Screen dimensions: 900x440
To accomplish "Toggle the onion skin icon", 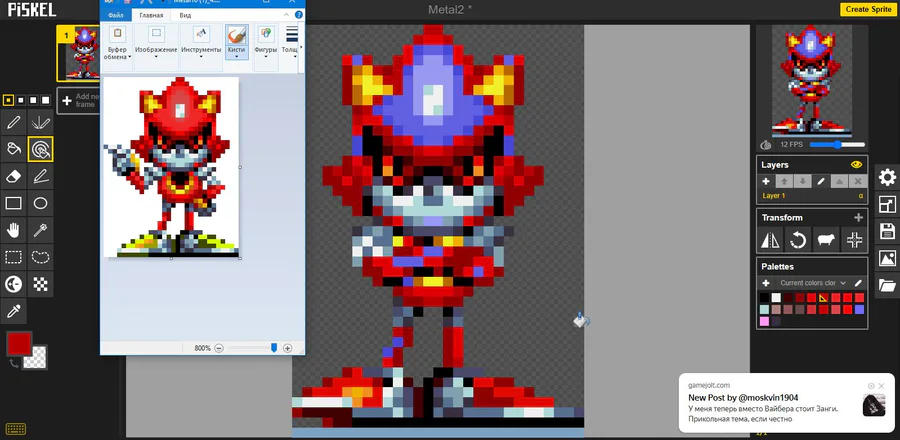I will point(766,145).
